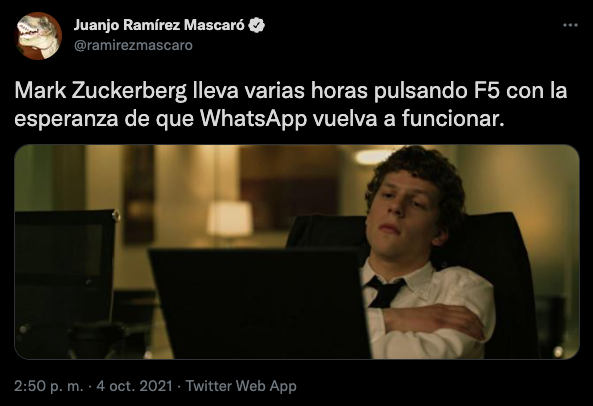Click the 4 oct. 2021 date
The width and height of the screenshot is (593, 406).
(134, 386)
